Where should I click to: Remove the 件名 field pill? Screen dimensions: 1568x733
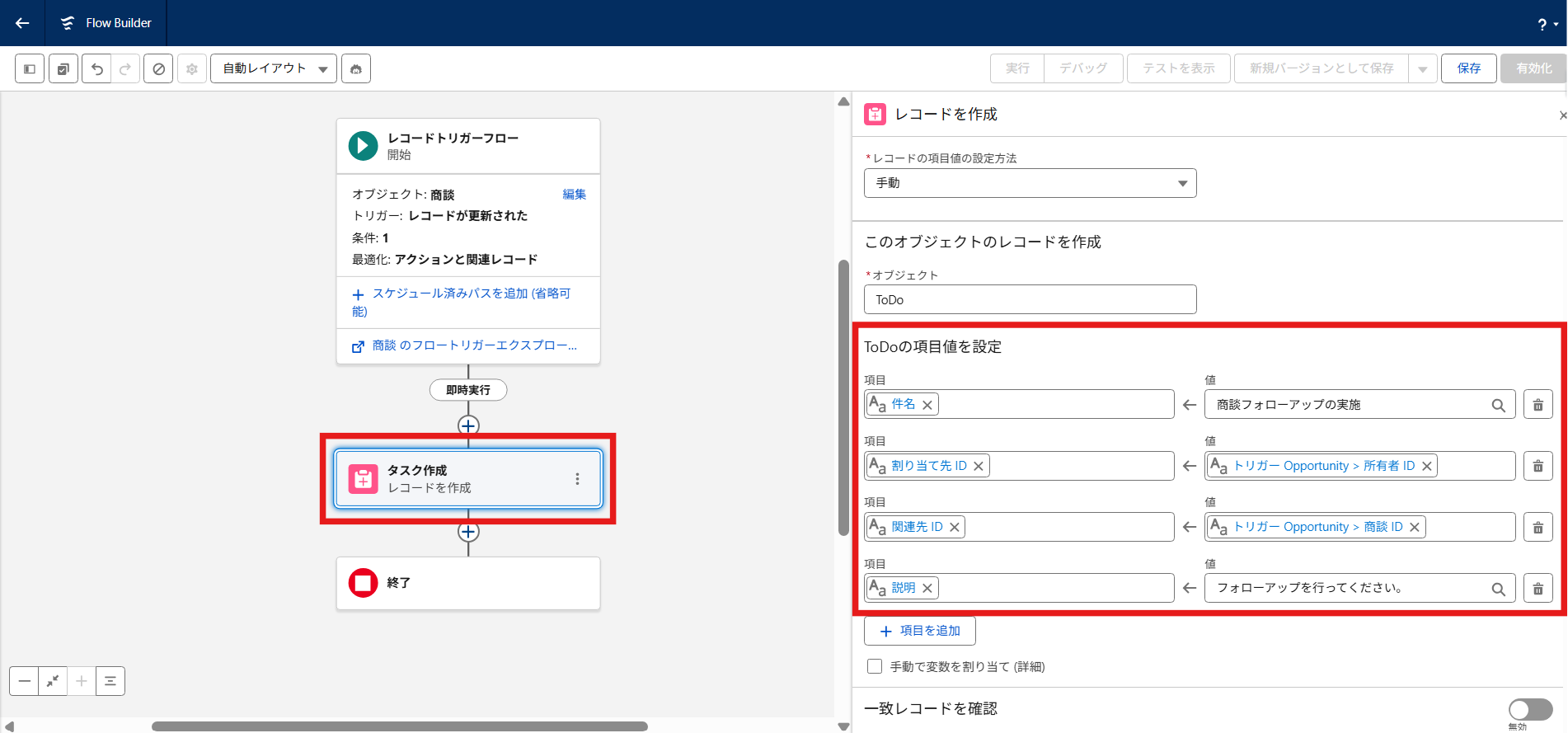click(927, 405)
